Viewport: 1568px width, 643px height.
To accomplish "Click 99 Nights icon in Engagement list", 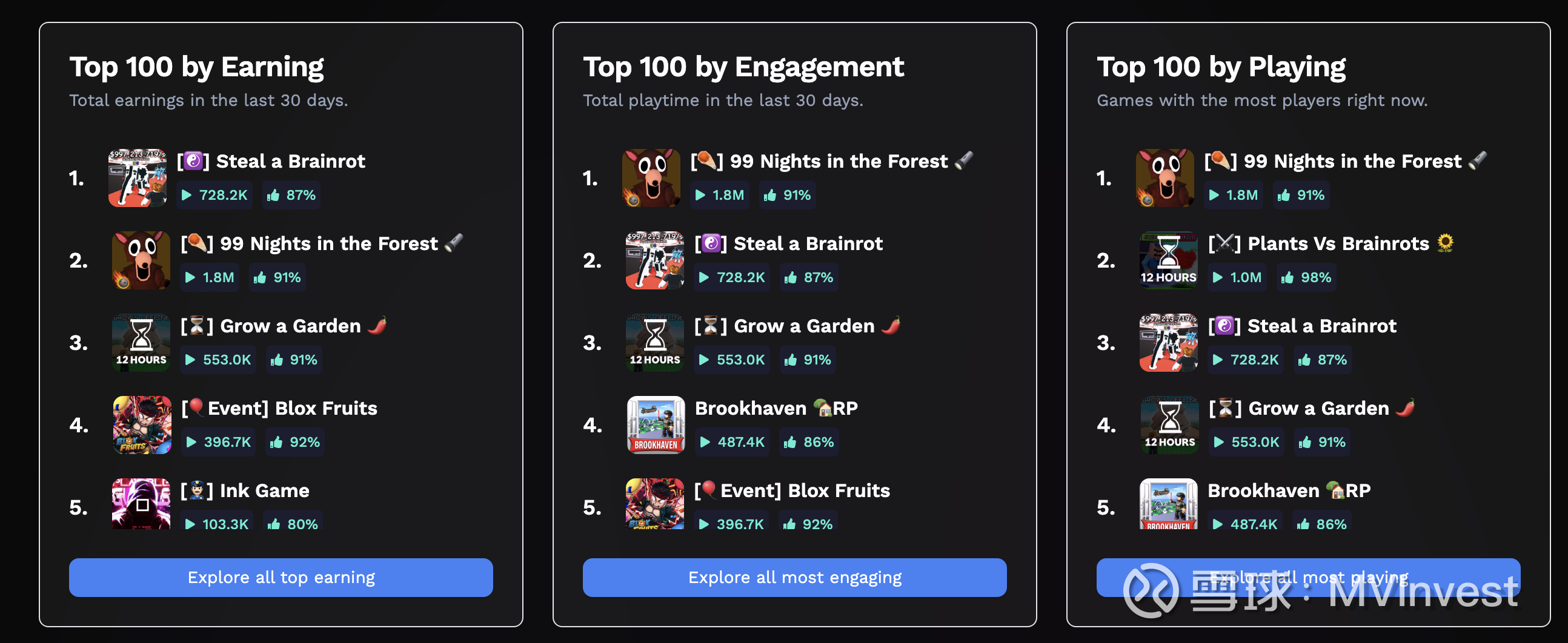I will click(x=651, y=178).
